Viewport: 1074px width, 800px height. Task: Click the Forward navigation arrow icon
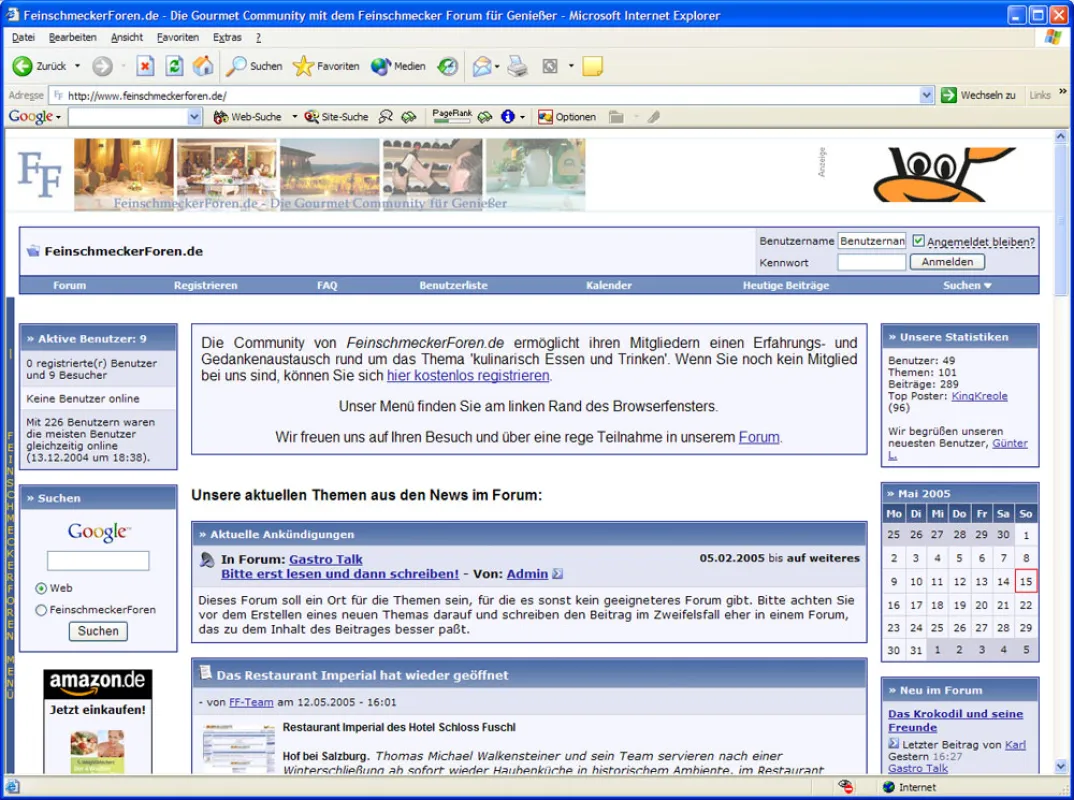[x=102, y=66]
